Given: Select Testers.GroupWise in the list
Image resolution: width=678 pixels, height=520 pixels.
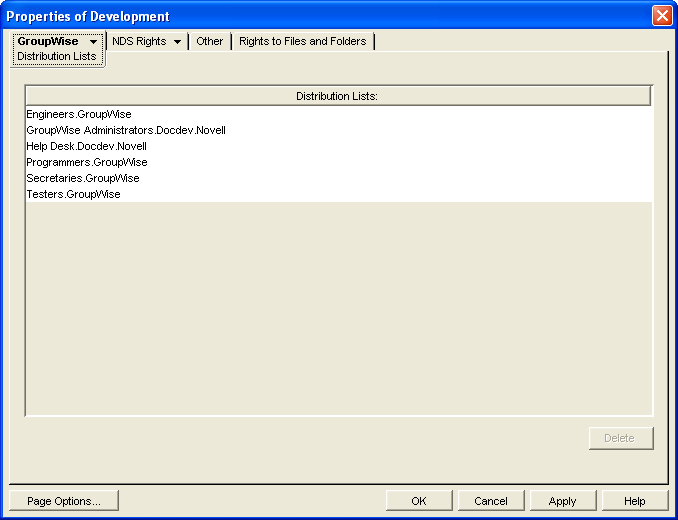Looking at the screenshot, I should 339,194.
